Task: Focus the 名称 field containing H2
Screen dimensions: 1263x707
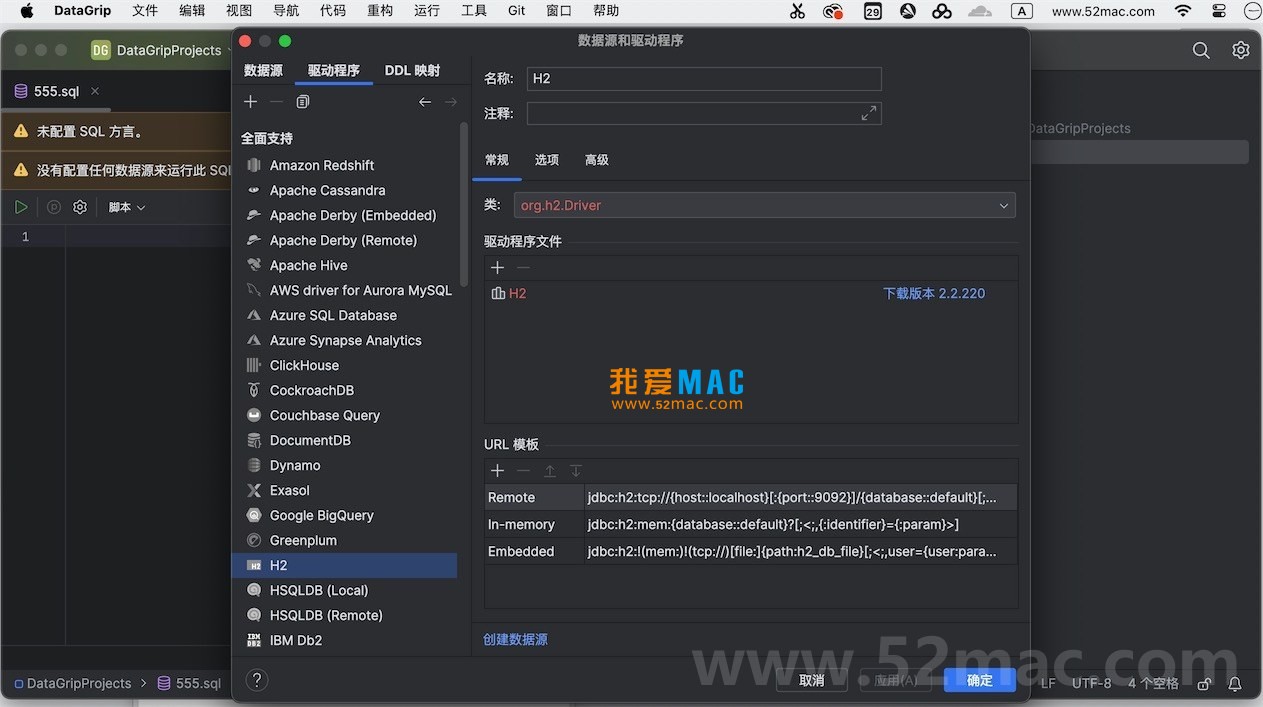Action: (704, 79)
